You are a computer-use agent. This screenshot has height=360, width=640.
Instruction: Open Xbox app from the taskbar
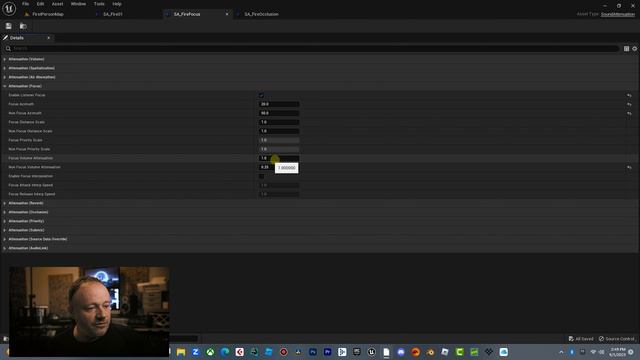click(210, 352)
